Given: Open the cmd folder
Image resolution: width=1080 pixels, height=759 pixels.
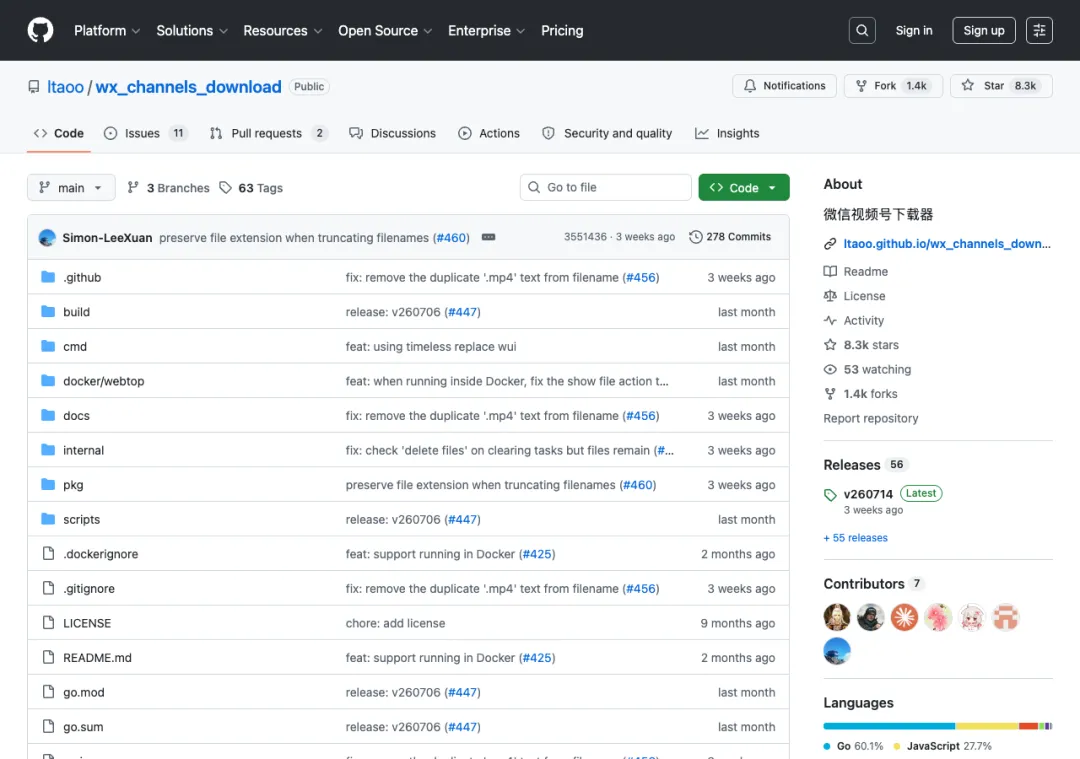Looking at the screenshot, I should tap(75, 346).
